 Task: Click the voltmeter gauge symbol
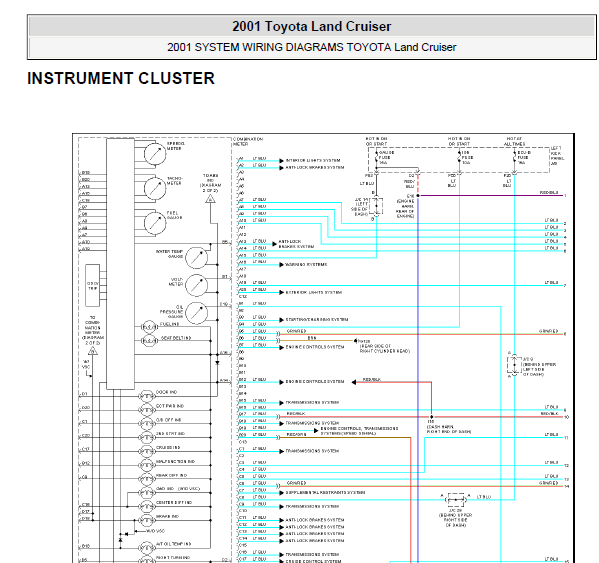(x=196, y=285)
